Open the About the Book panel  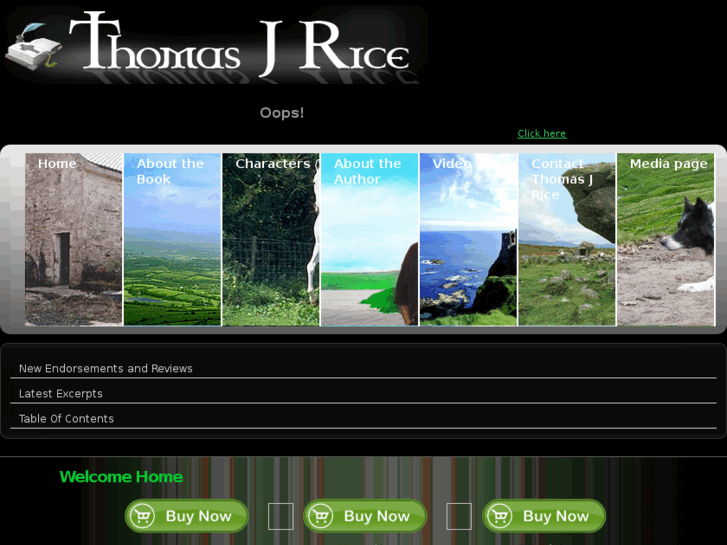tap(172, 239)
